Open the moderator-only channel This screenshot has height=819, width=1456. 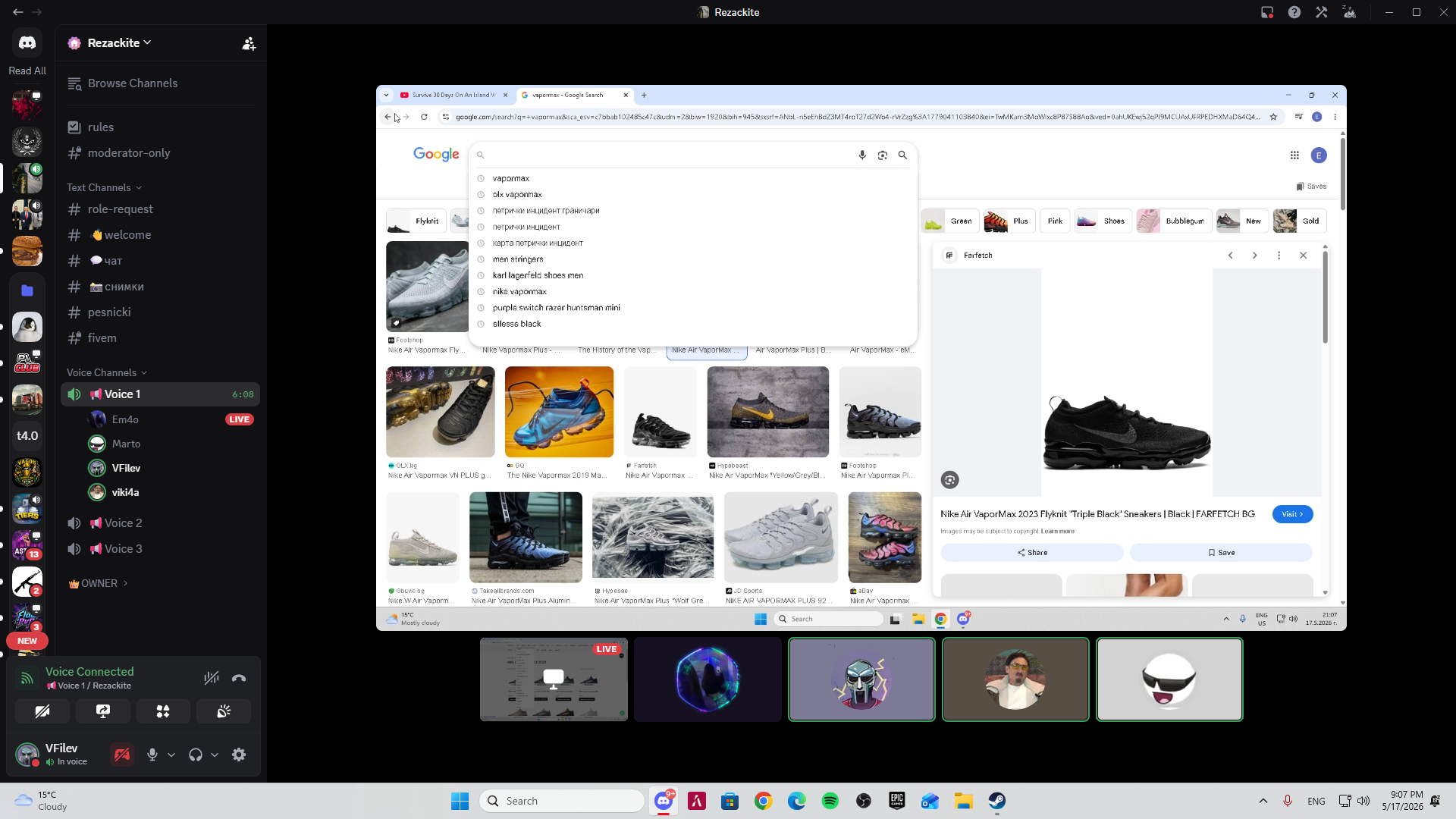160,153
